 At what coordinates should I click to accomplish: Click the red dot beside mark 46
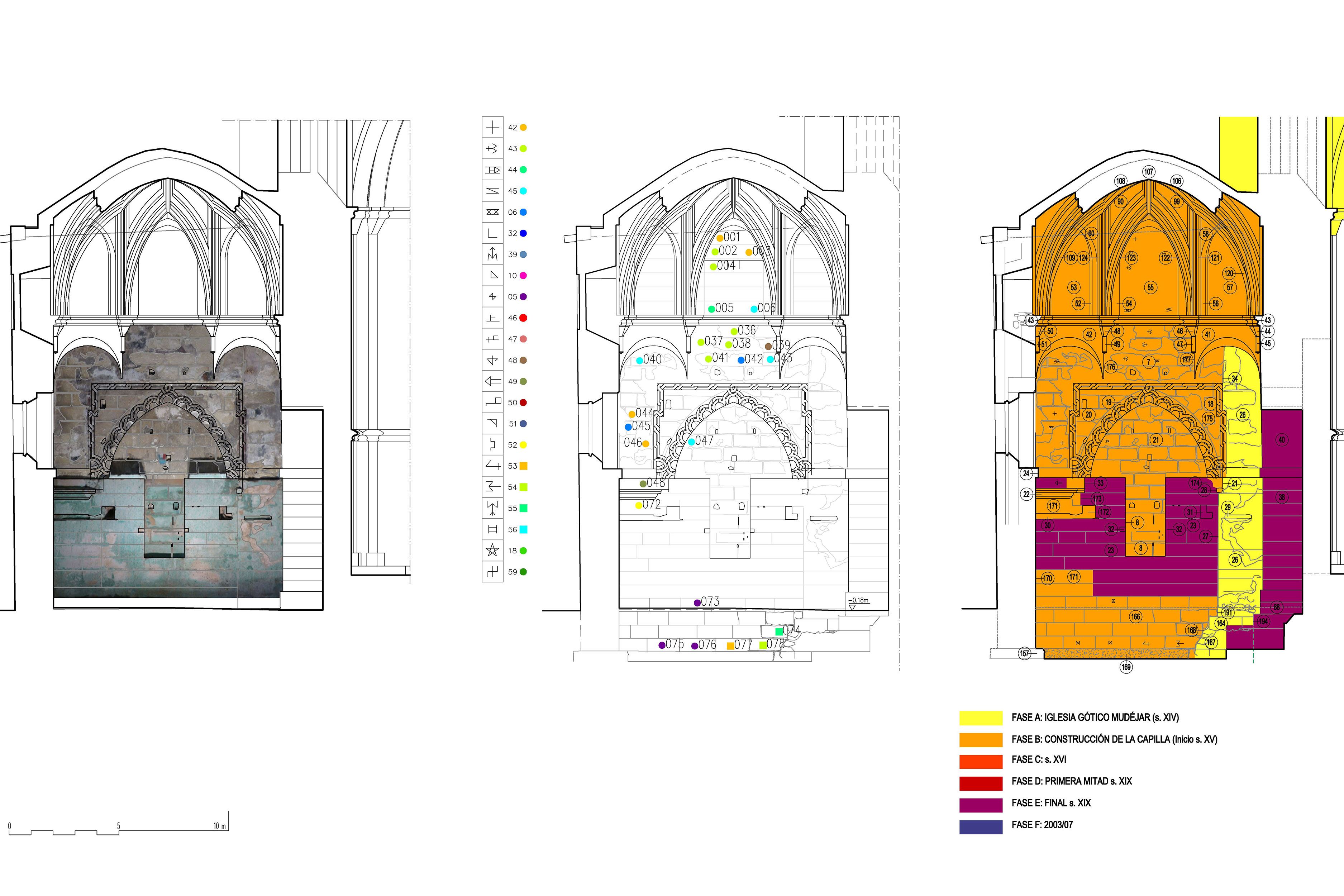[x=523, y=318]
